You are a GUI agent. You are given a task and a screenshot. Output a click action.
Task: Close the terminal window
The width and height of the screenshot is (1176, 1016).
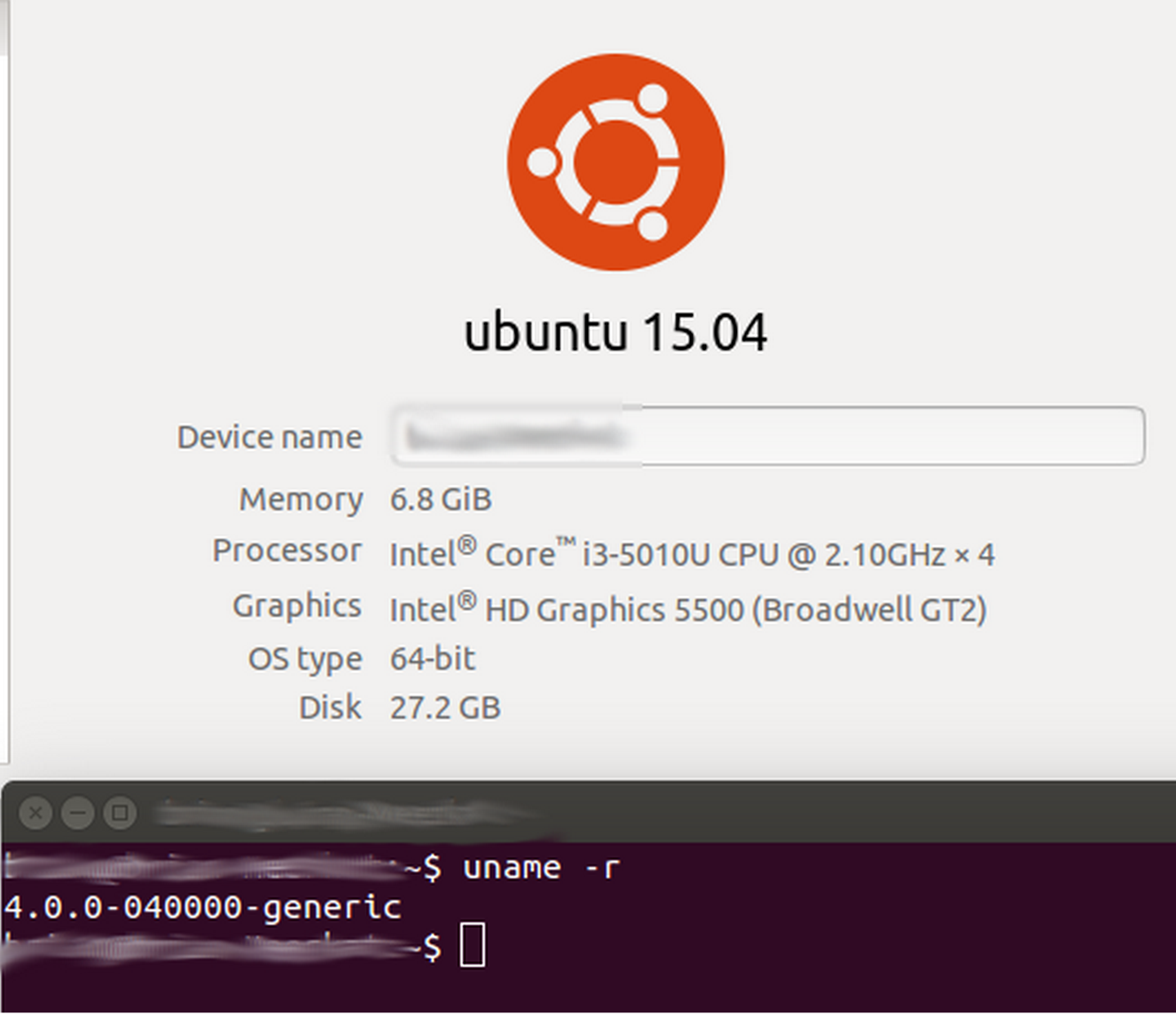click(35, 812)
